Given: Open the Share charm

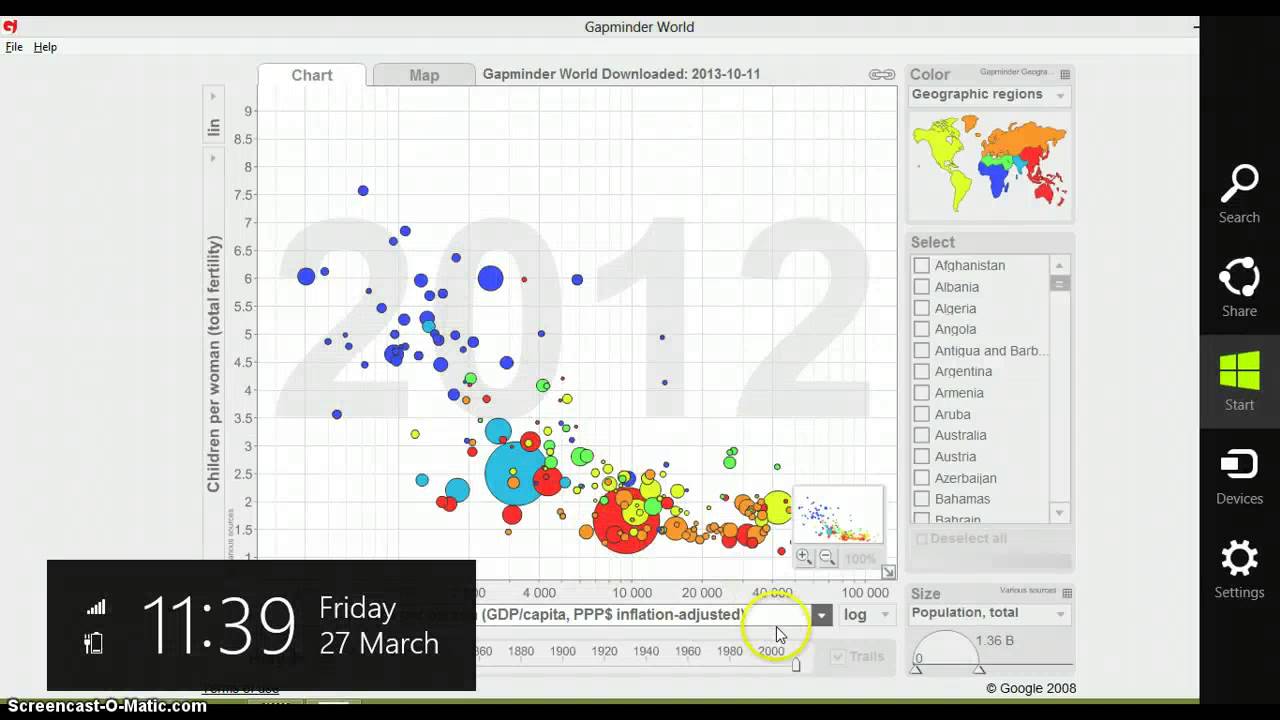Looking at the screenshot, I should point(1239,288).
